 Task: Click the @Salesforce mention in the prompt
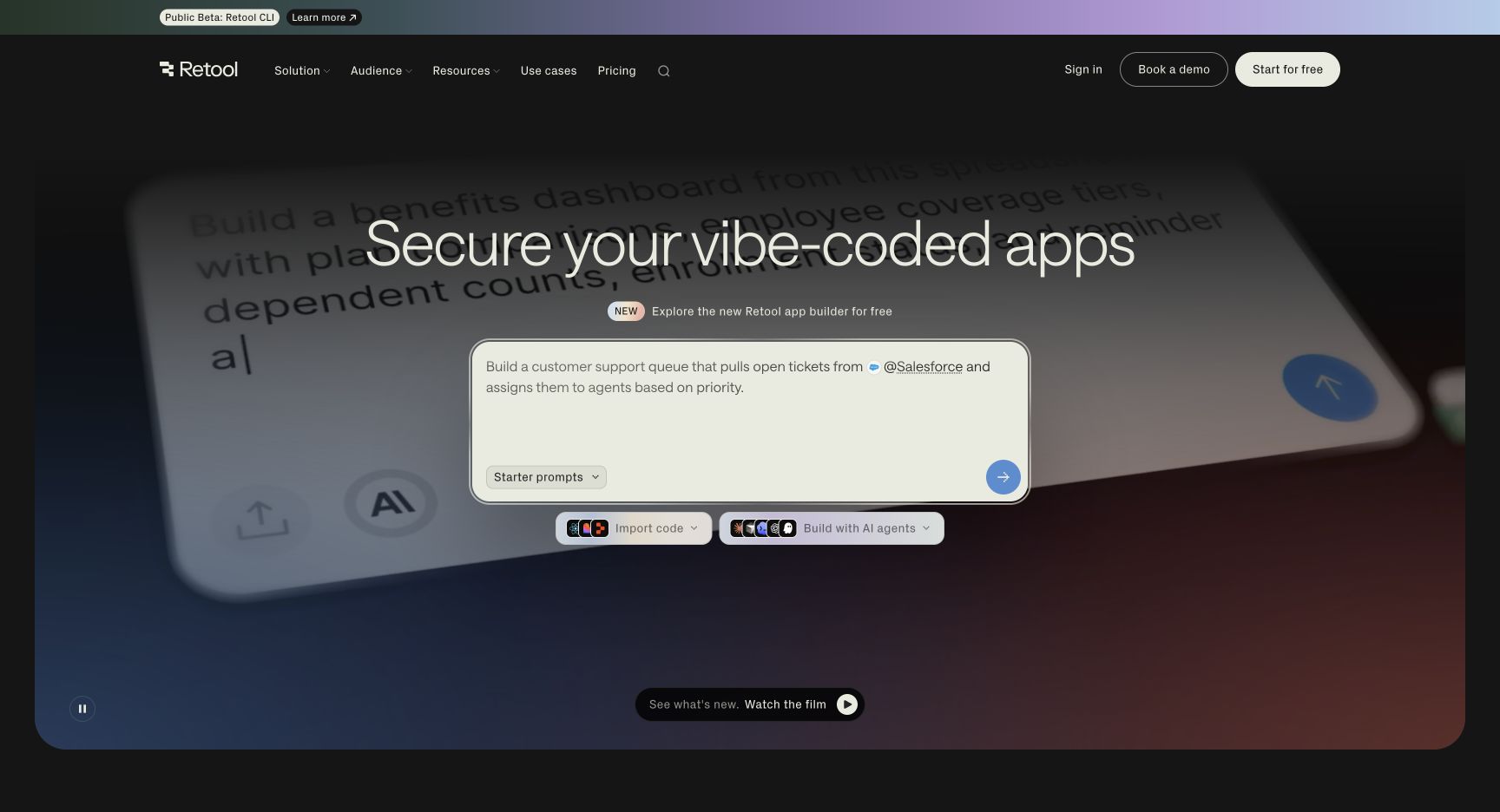923,367
